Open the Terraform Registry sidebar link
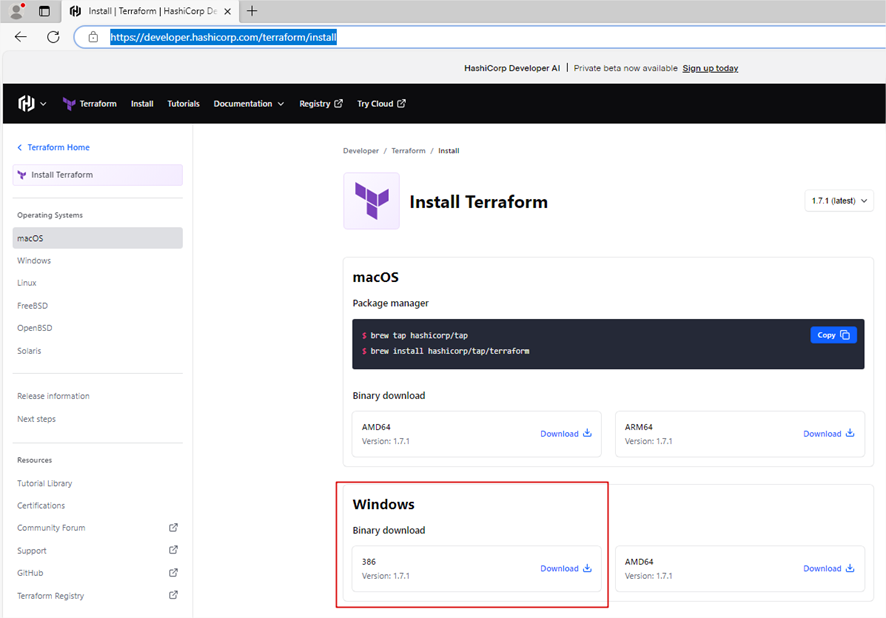The image size is (886, 618). coord(50,596)
